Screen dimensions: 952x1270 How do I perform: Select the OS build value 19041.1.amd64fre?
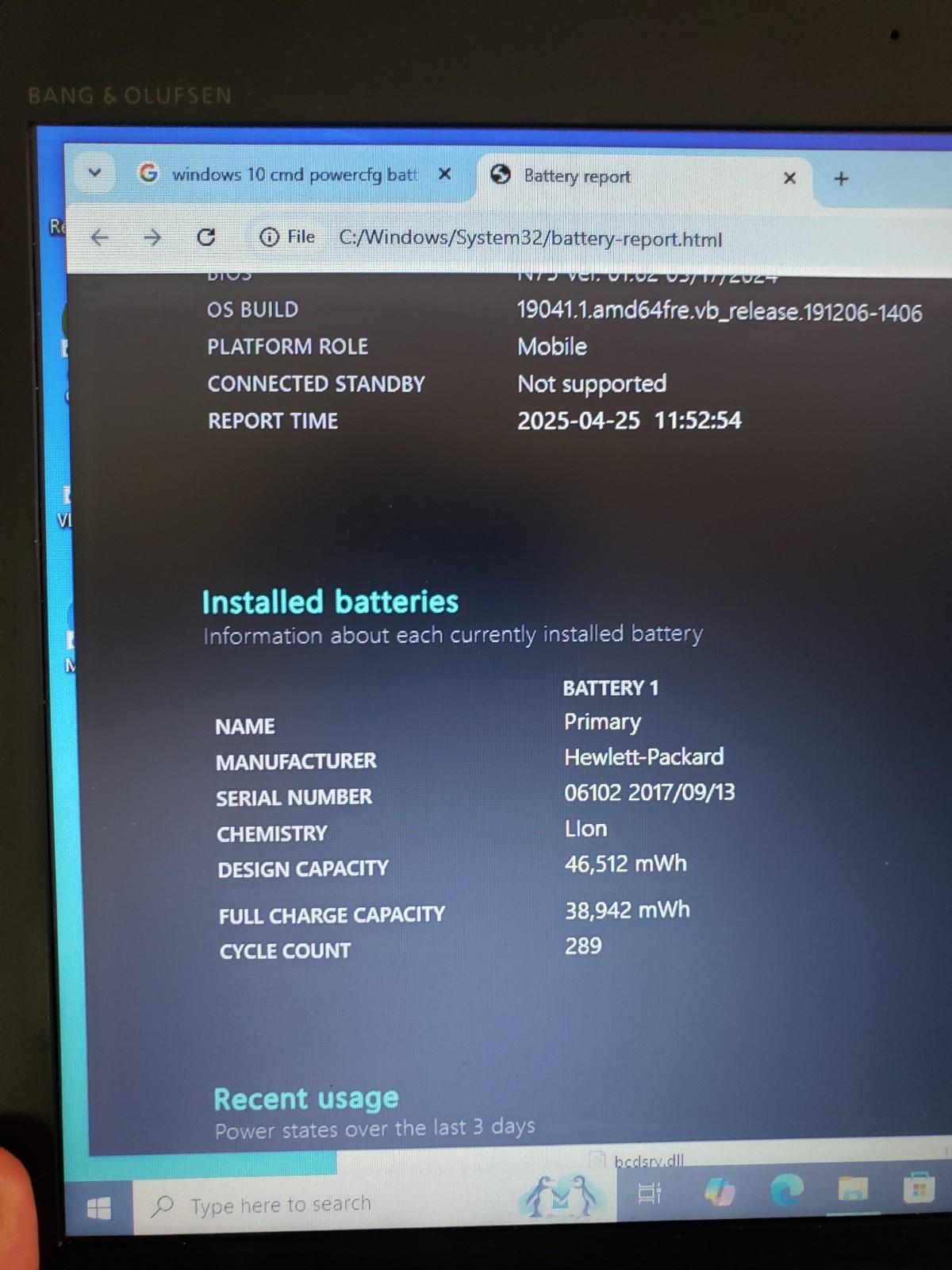tap(720, 311)
